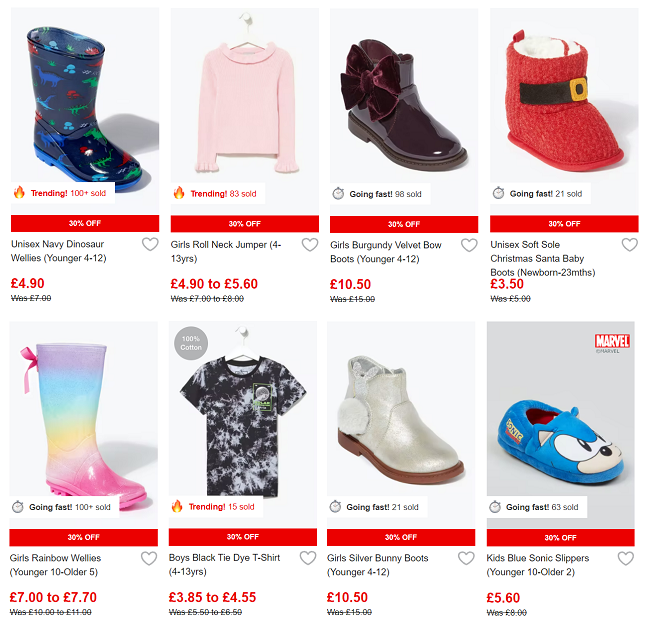Add Girls Burgundy Velvet Bow Boots to wishlist
The width and height of the screenshot is (650, 627).
(x=469, y=245)
